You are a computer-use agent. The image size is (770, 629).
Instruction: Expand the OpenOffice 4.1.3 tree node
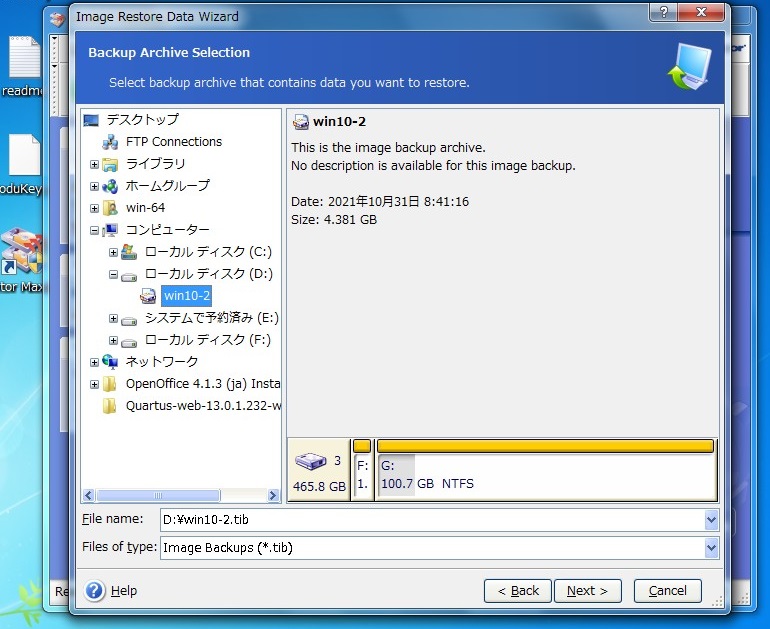click(x=94, y=384)
